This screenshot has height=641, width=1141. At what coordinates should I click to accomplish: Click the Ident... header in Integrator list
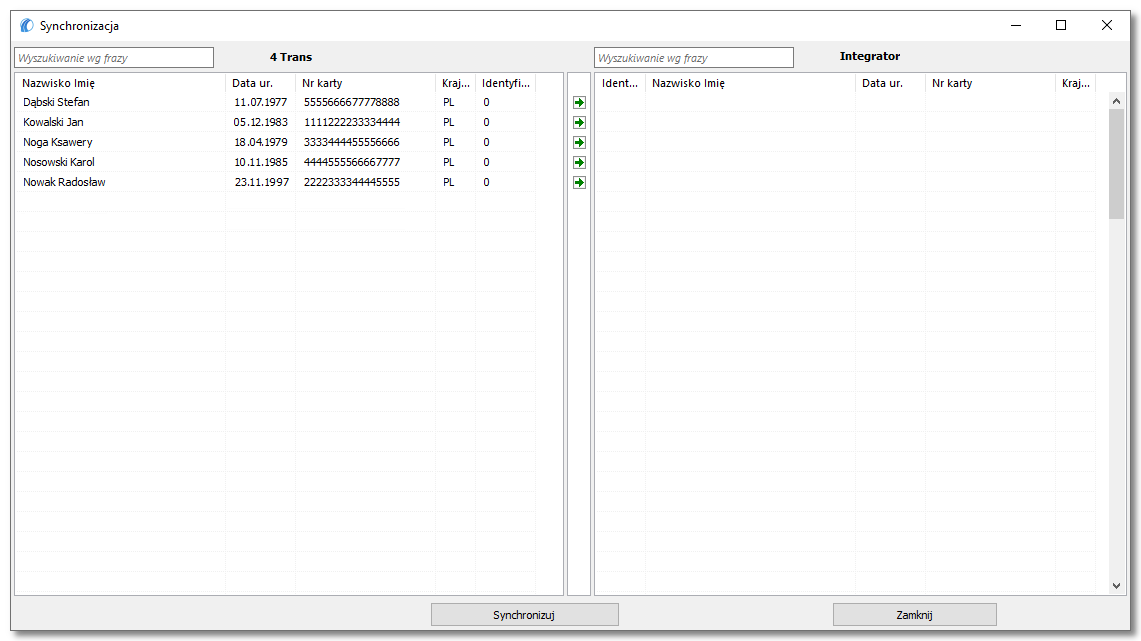620,83
